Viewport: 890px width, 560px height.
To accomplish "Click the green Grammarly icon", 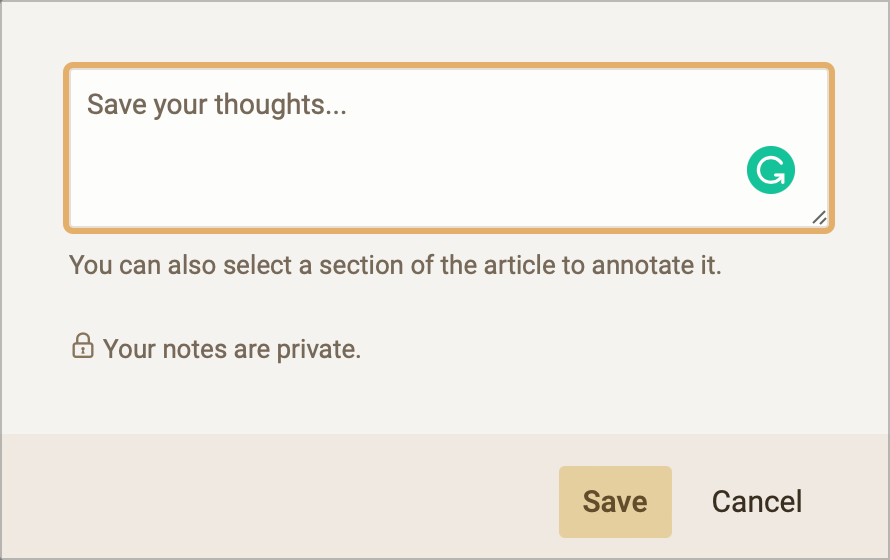I will point(770,170).
